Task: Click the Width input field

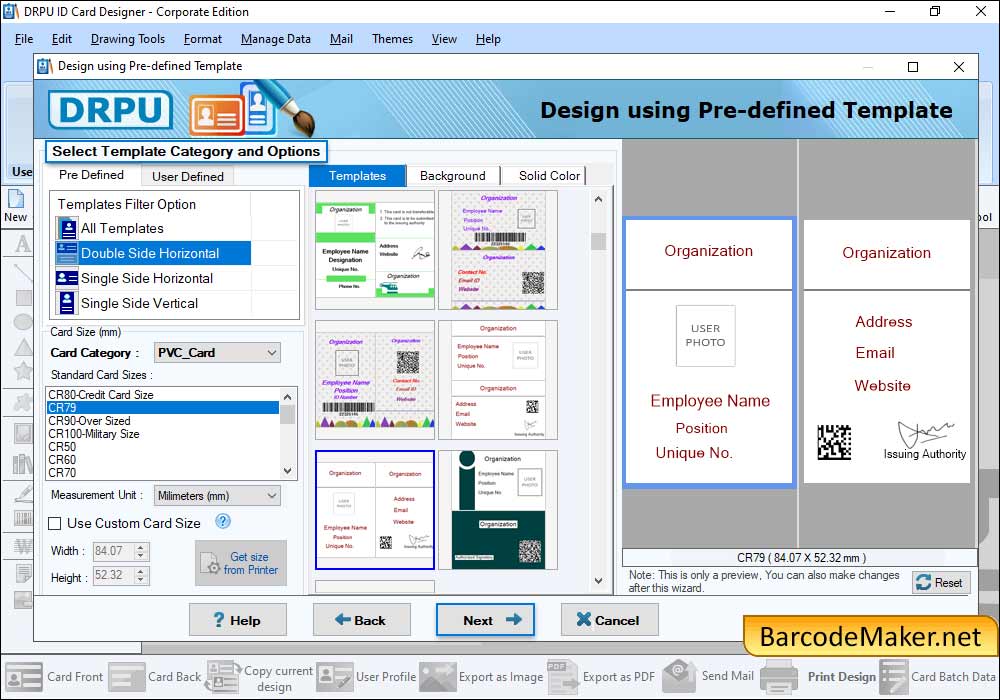Action: point(114,551)
